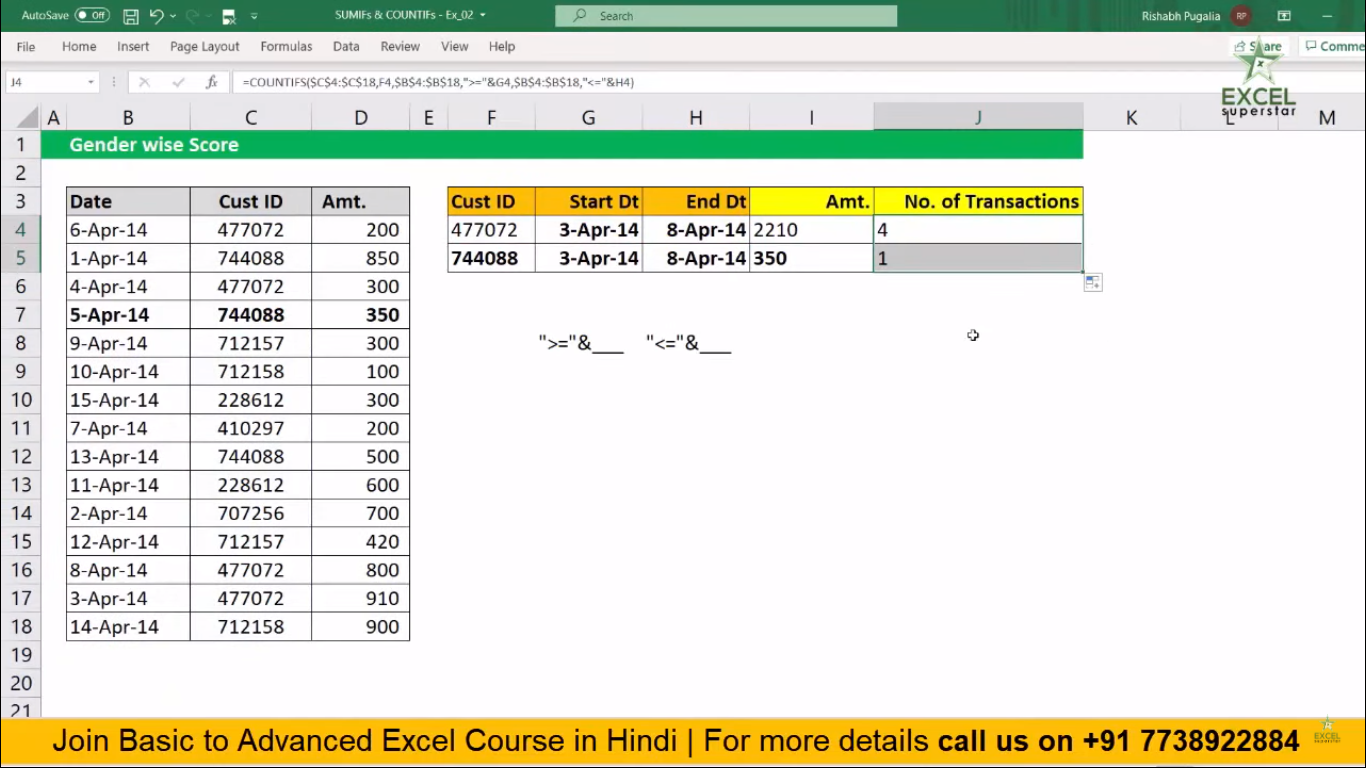
Task: Click the grayed-out Redo icon
Action: coord(193,16)
